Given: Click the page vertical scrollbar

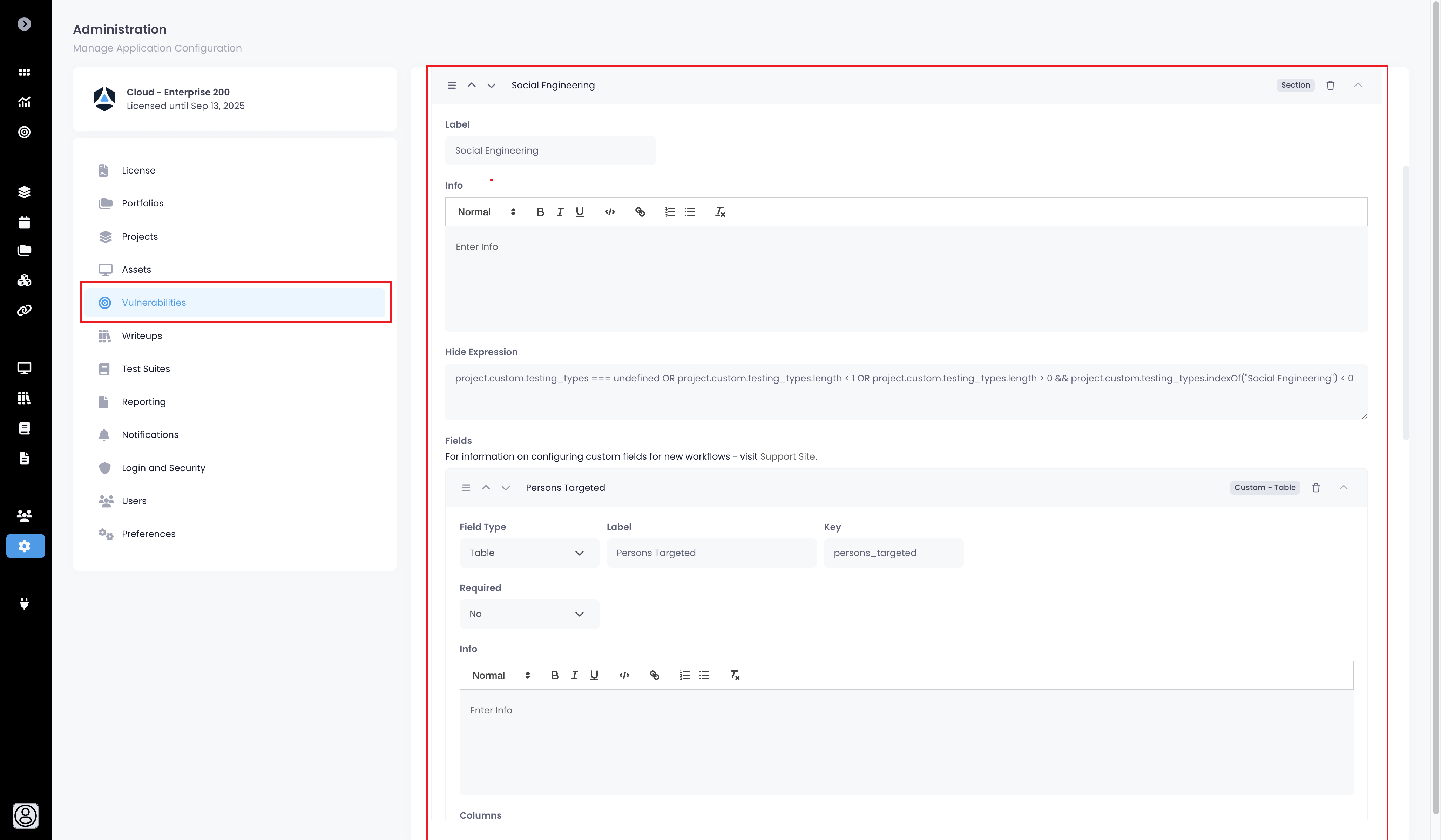Looking at the screenshot, I should pos(1435,400).
